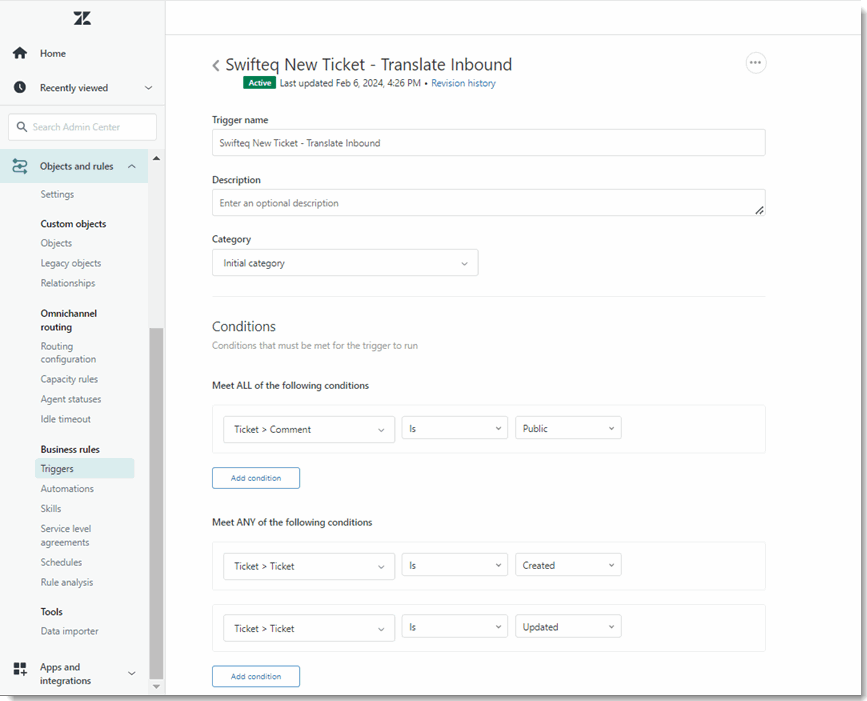Viewport: 867px width, 701px height.
Task: Select Settings under Objects and rules
Action: [x=57, y=195]
